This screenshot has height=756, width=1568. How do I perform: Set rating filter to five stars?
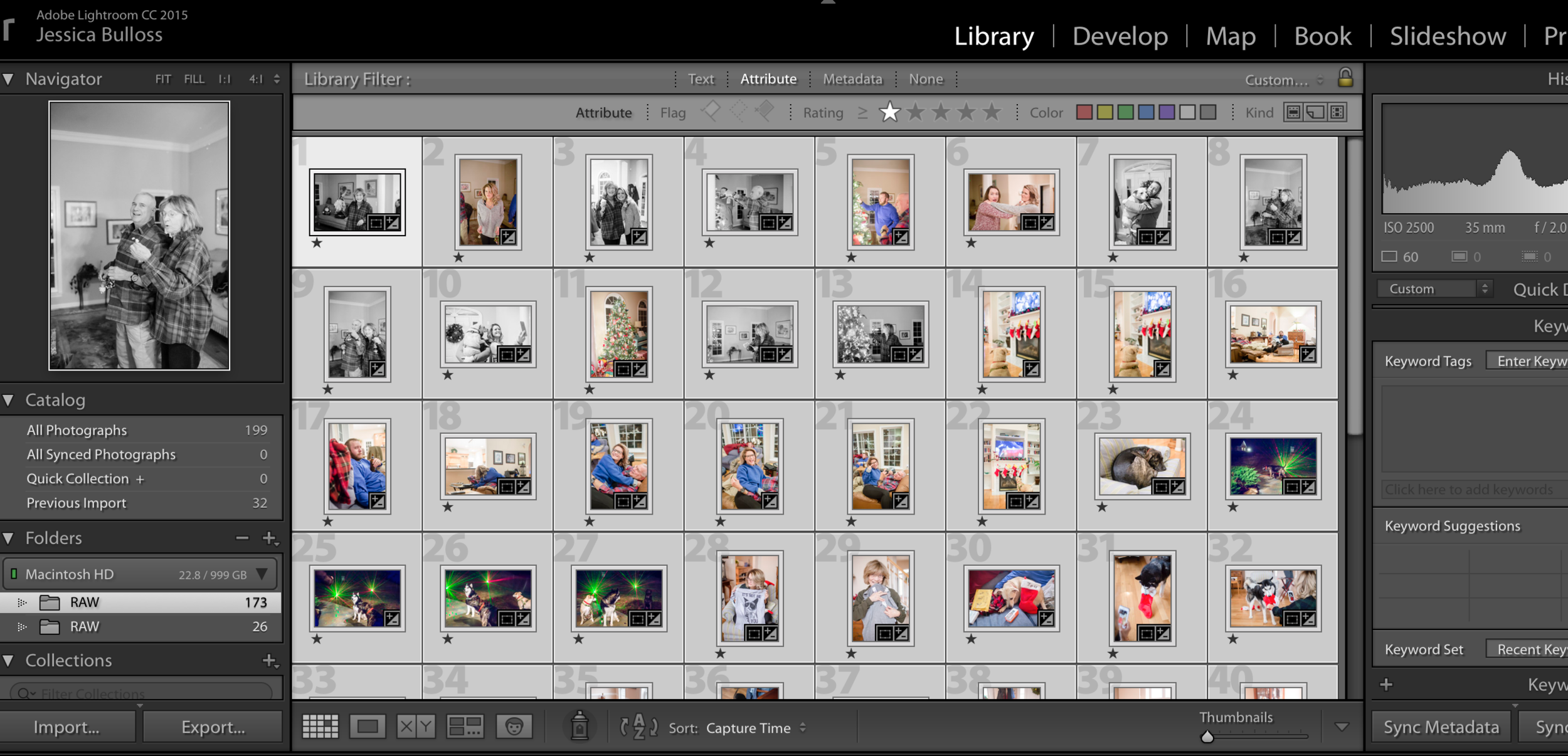tap(992, 112)
